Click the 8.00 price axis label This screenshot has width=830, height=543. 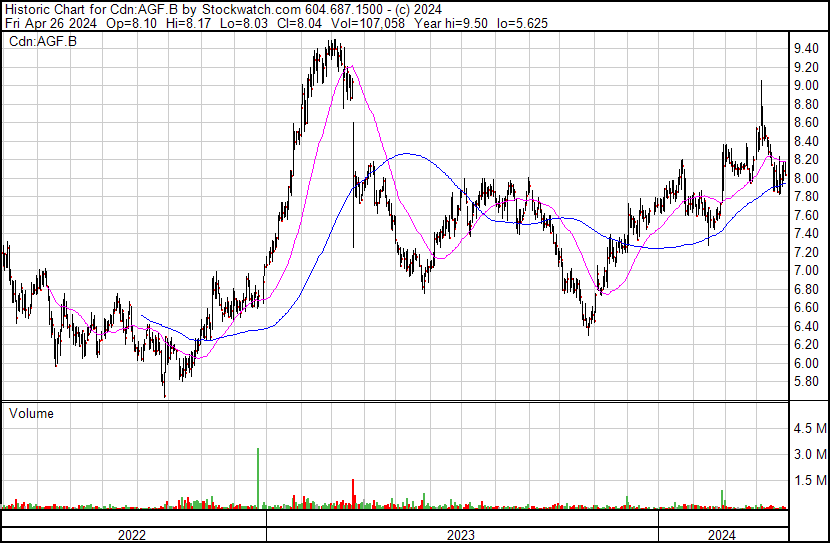tap(806, 178)
